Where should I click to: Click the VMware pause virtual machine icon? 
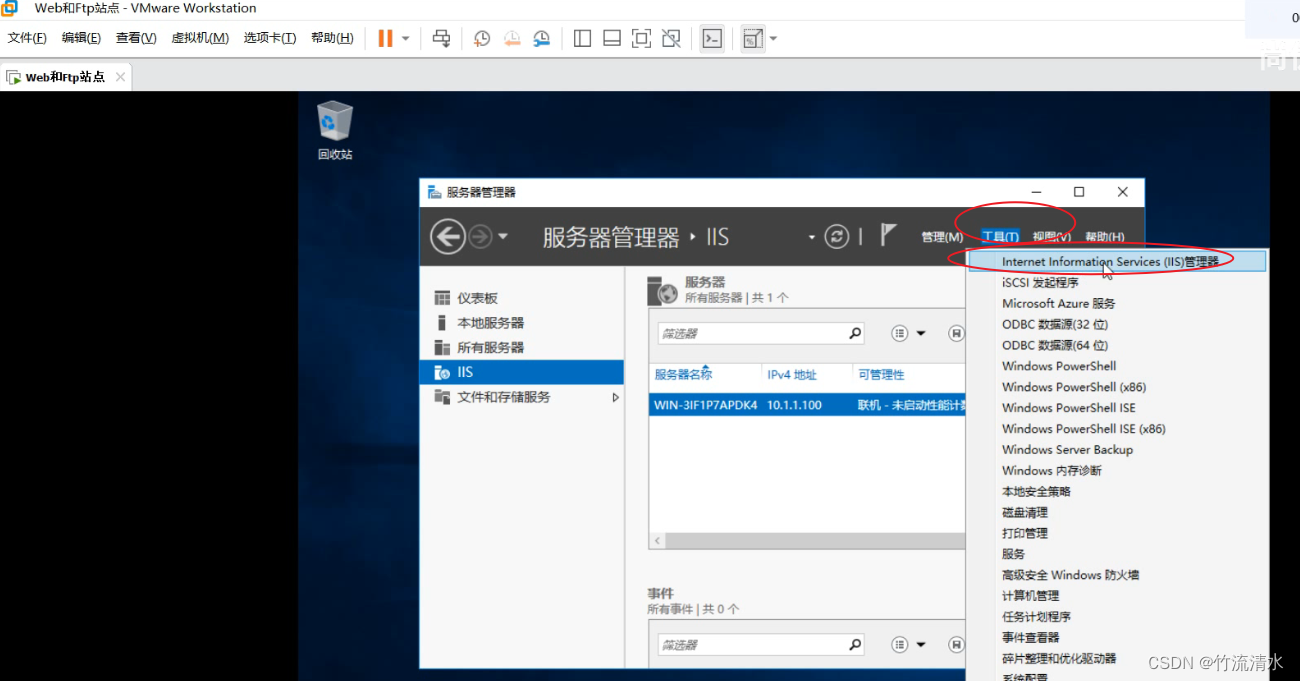[385, 39]
